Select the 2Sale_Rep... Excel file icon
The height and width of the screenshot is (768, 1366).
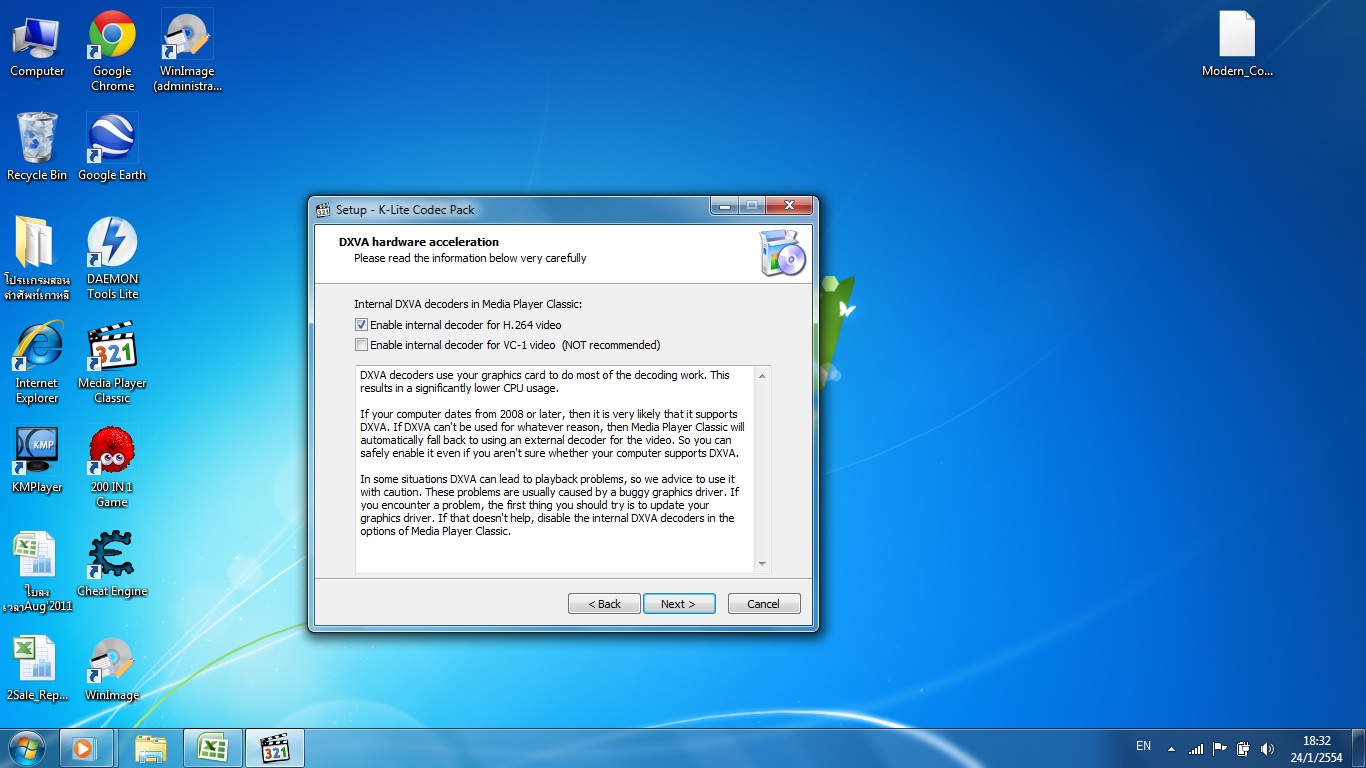[x=37, y=668]
